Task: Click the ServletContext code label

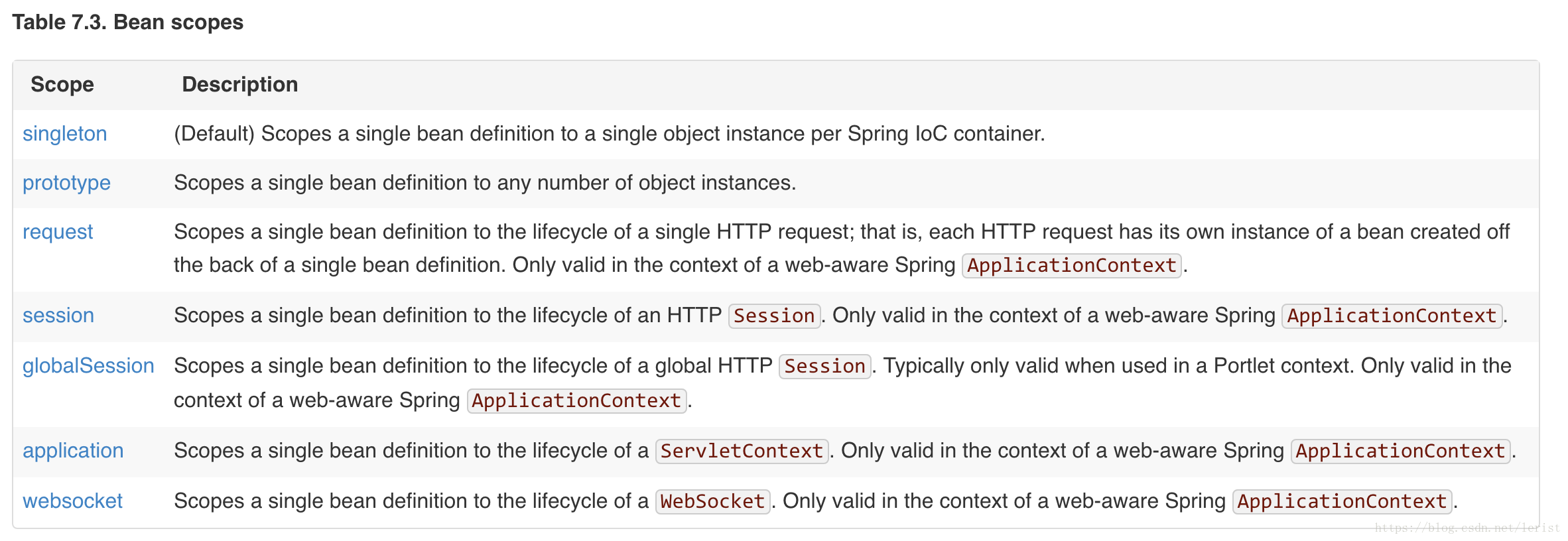Action: coord(742,451)
